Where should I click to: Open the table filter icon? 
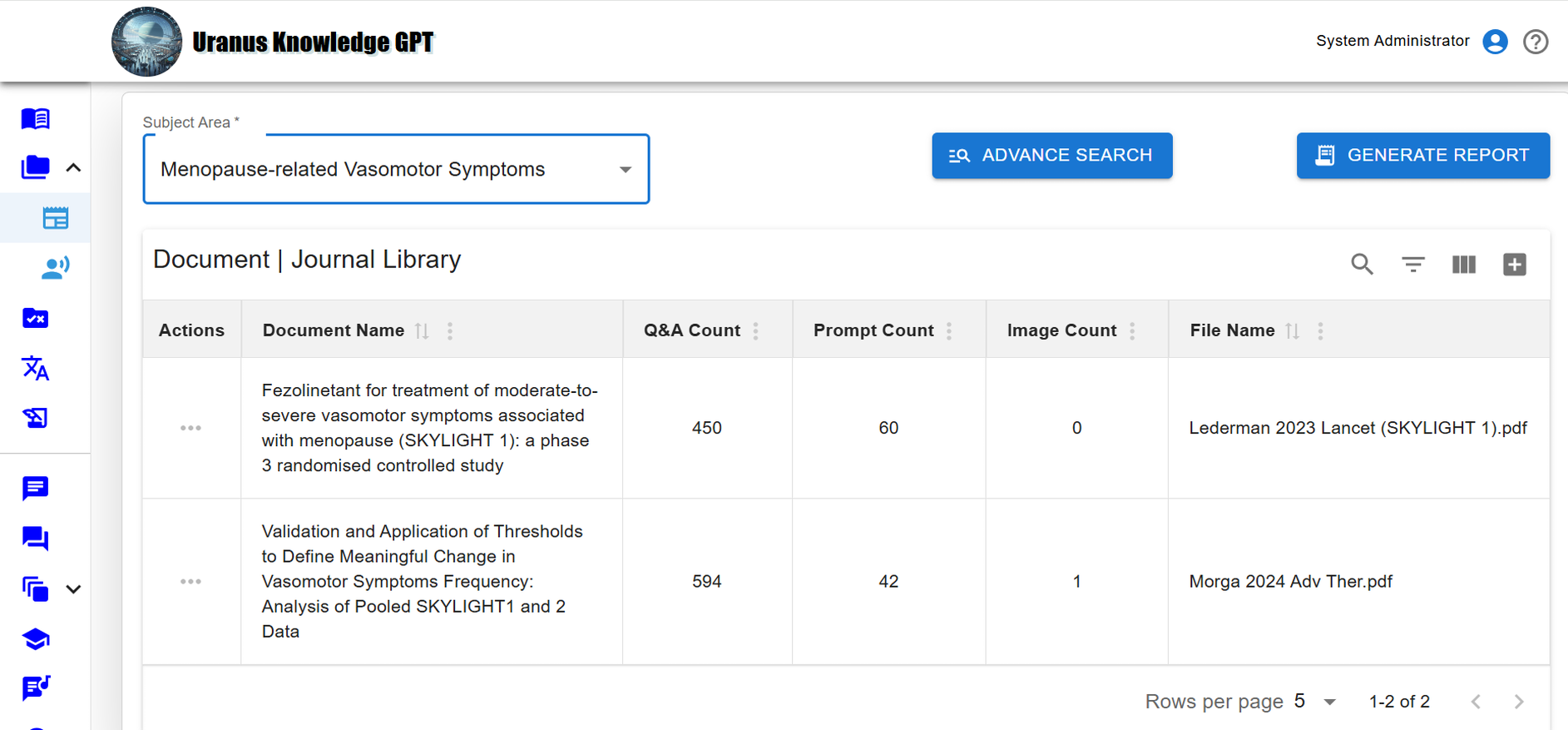1413,265
